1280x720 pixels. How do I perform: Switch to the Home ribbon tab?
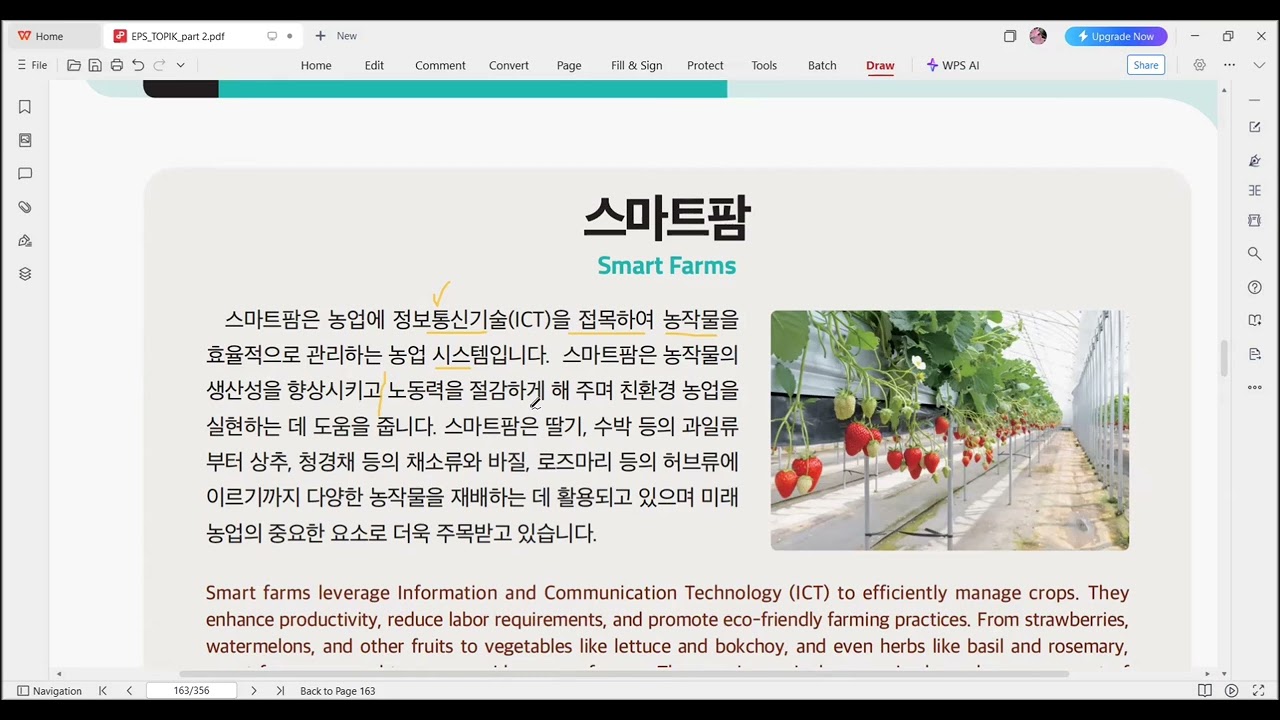click(316, 65)
